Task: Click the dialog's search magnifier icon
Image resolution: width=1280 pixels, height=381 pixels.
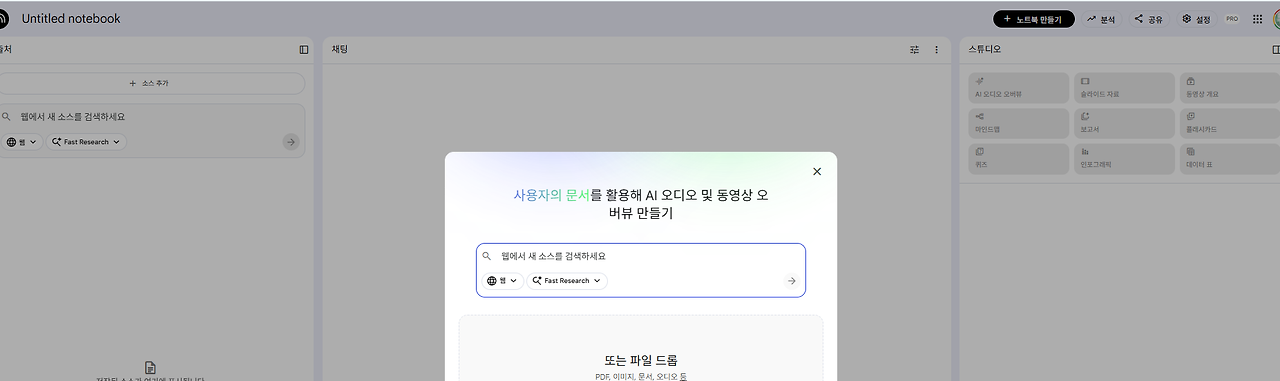Action: point(487,256)
